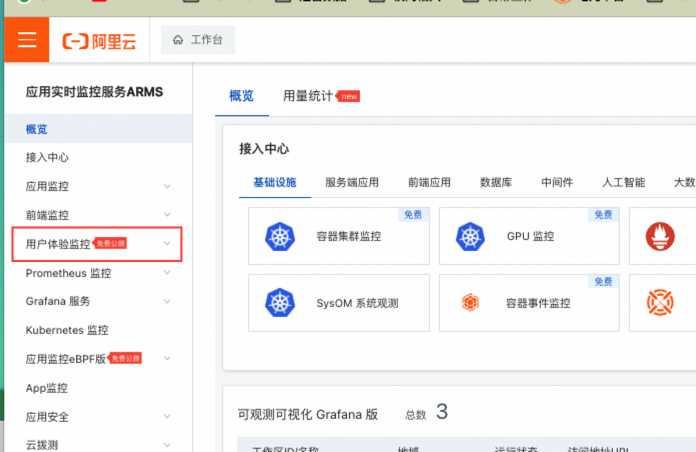Select the 中间件 tab
Image resolution: width=696 pixels, height=452 pixels.
pos(557,182)
